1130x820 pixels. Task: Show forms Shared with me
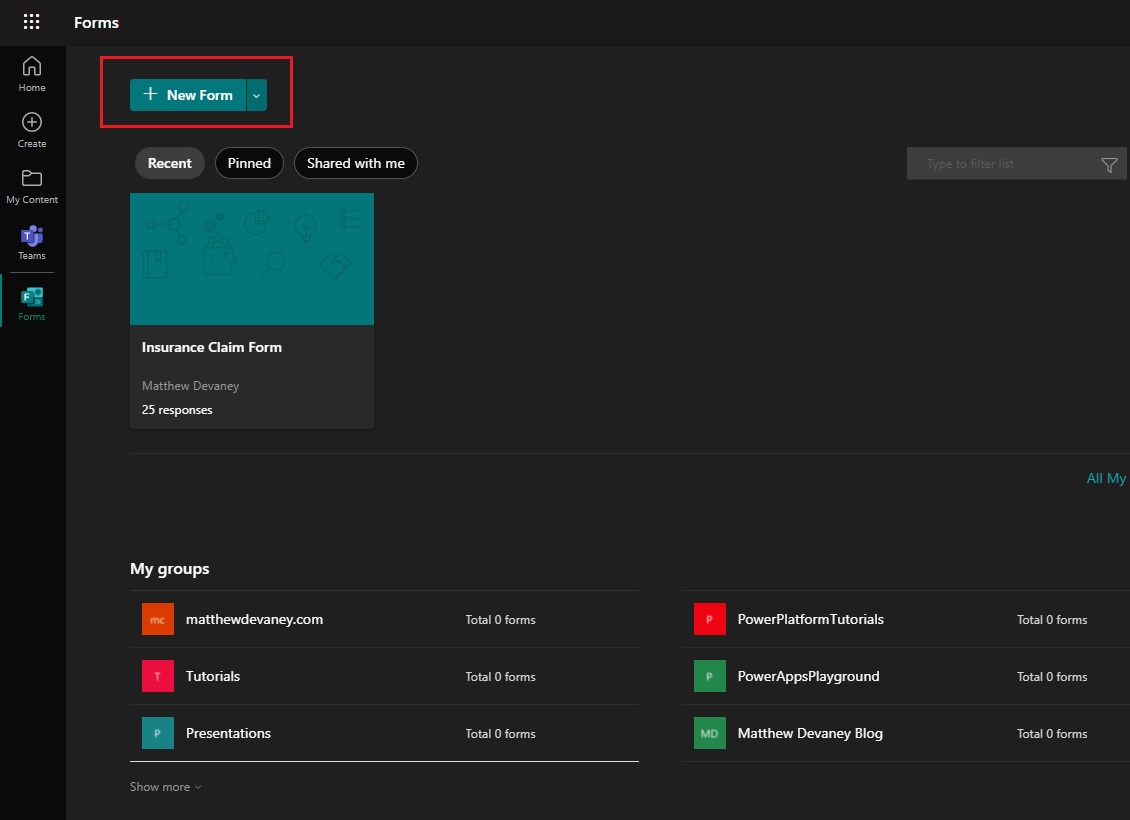[355, 163]
